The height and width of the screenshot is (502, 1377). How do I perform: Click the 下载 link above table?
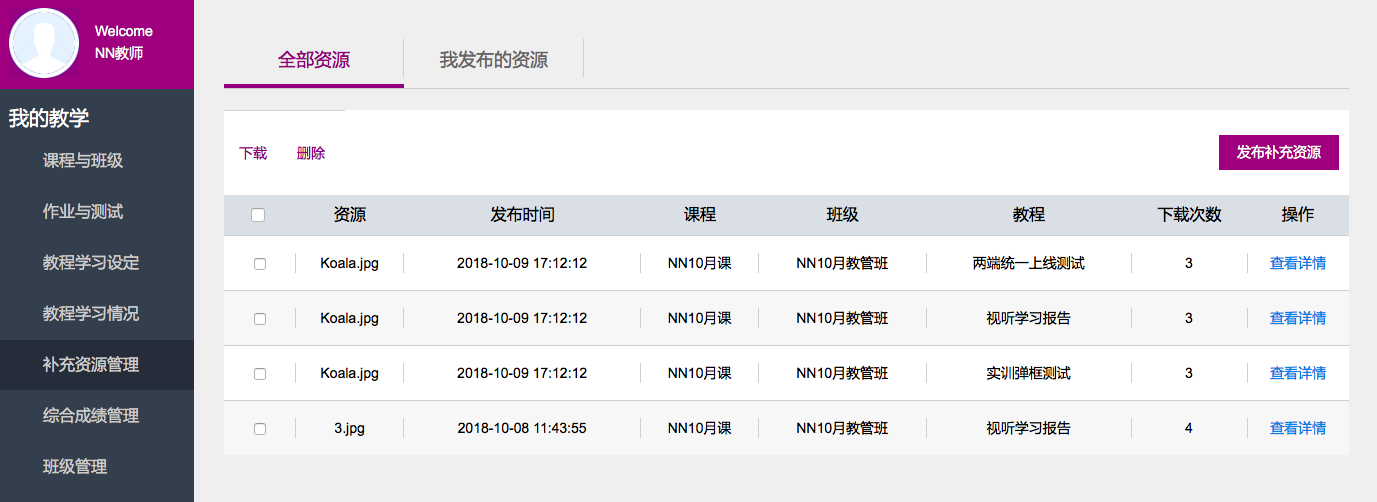point(253,153)
